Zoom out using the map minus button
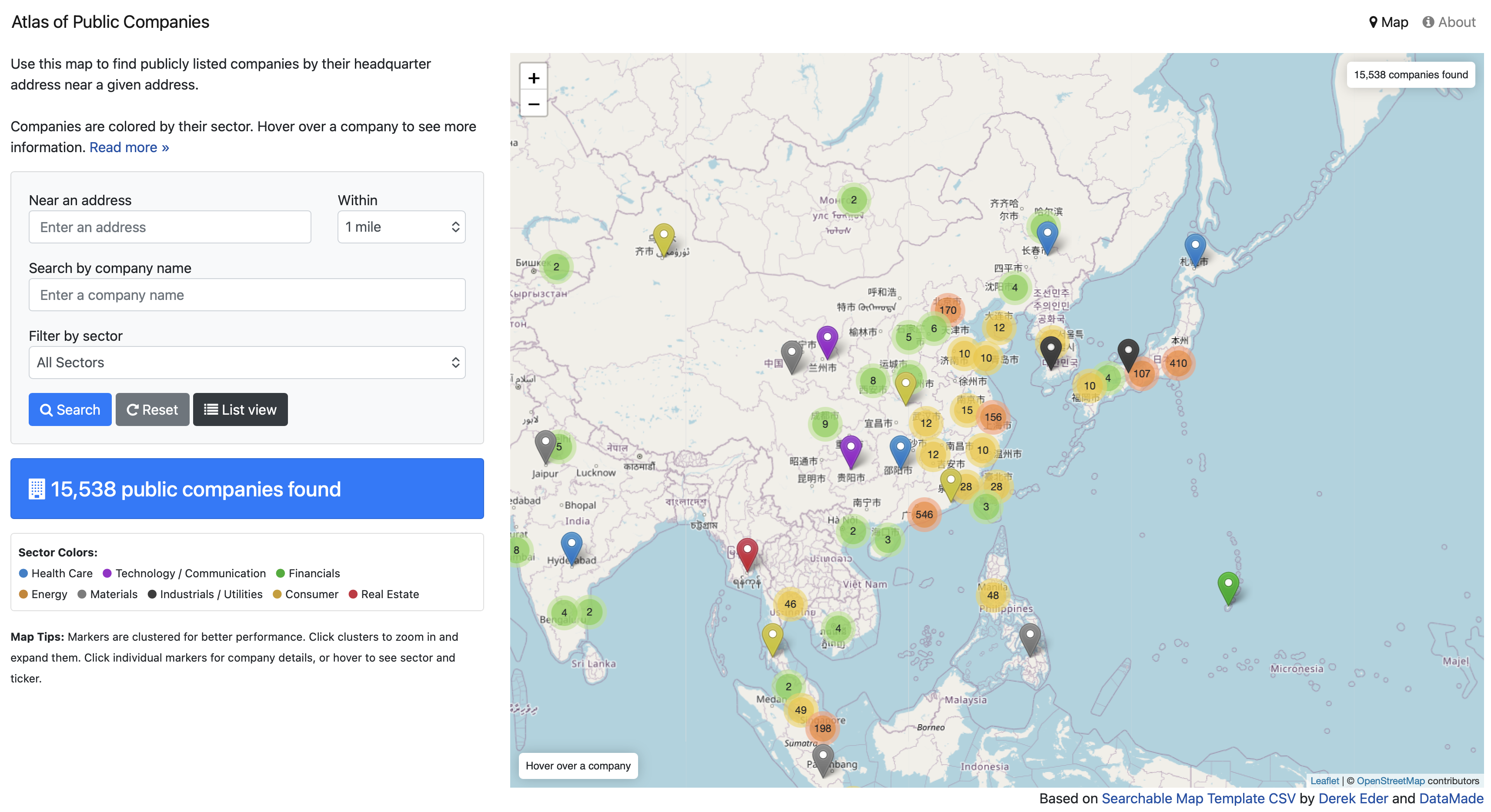The width and height of the screenshot is (1491, 812). coord(533,105)
